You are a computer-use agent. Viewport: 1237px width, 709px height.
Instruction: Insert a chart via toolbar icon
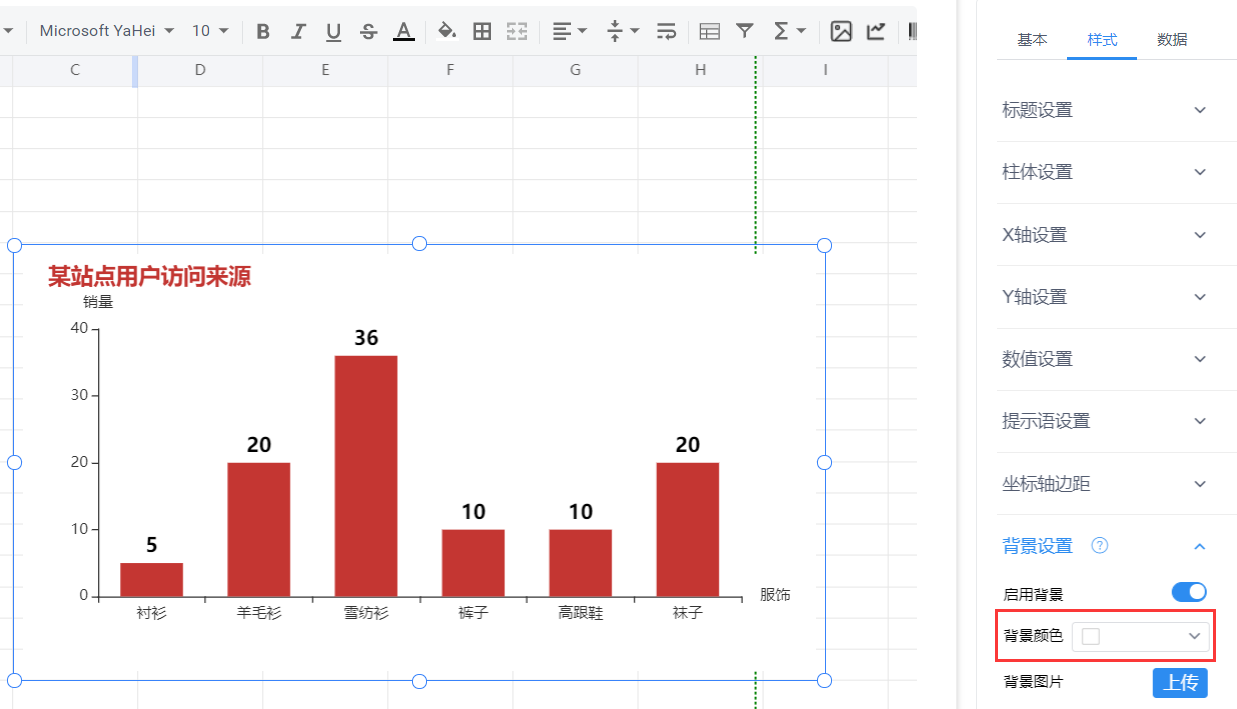click(876, 31)
